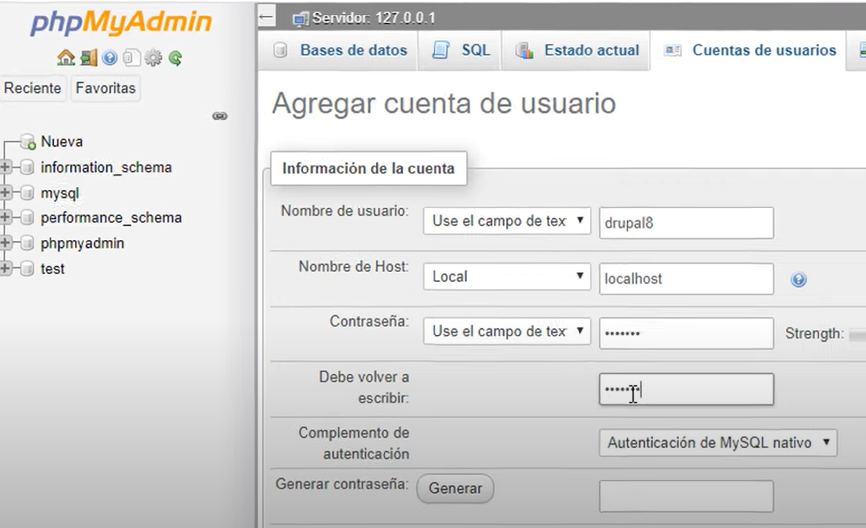
Task: Click the Contraseña password field
Action: [687, 333]
